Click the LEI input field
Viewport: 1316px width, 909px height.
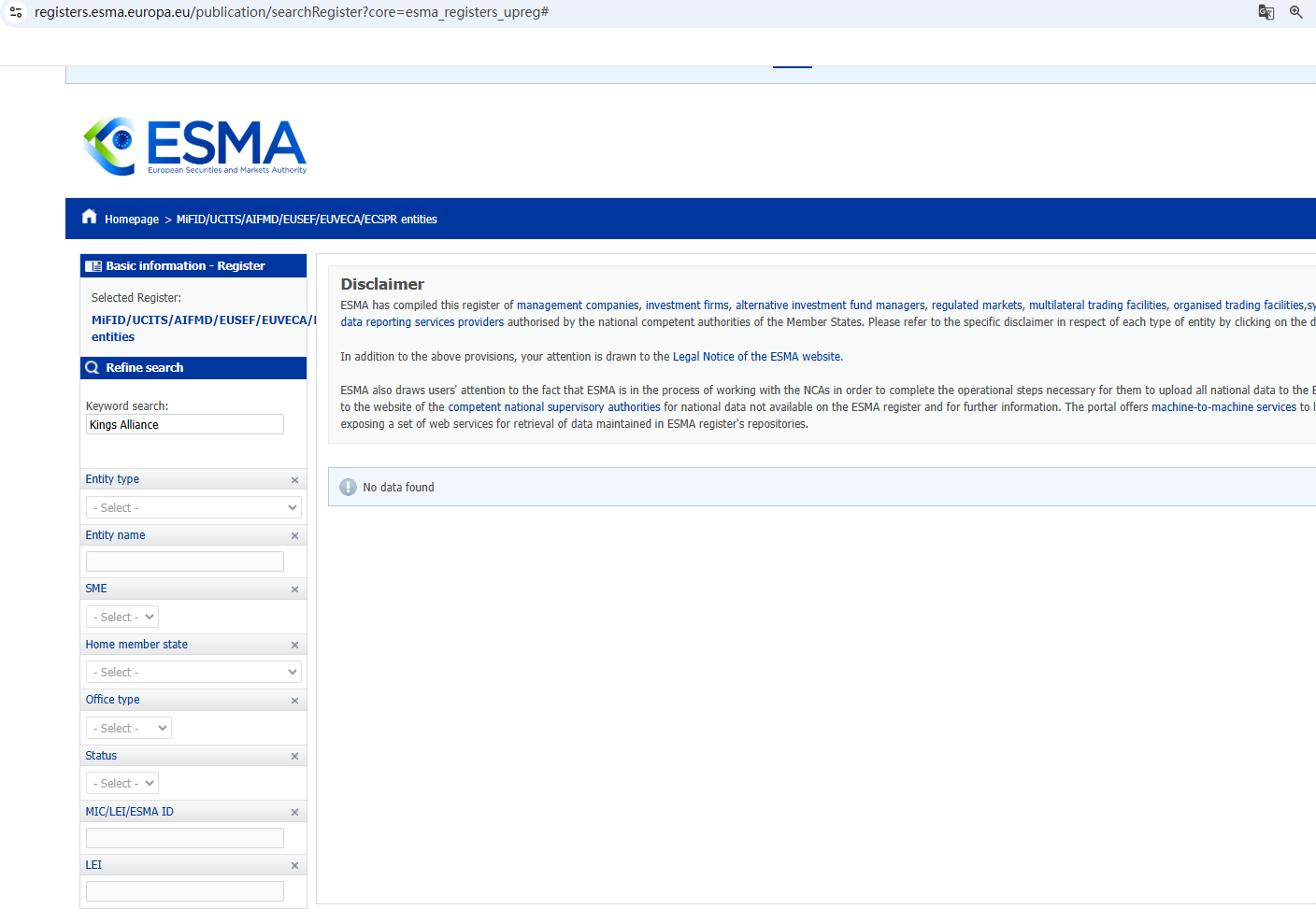pos(185,891)
